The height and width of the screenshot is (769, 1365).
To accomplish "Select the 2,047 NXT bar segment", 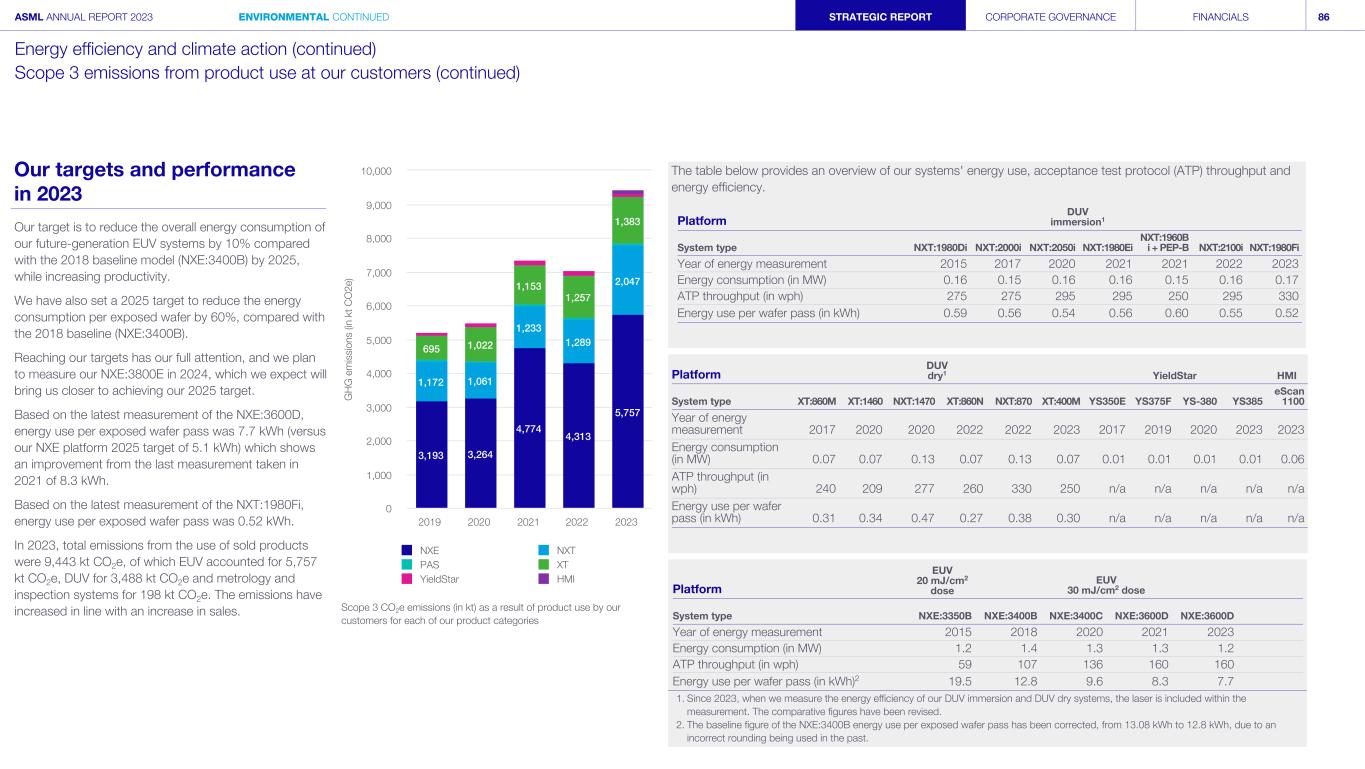I will tap(626, 281).
